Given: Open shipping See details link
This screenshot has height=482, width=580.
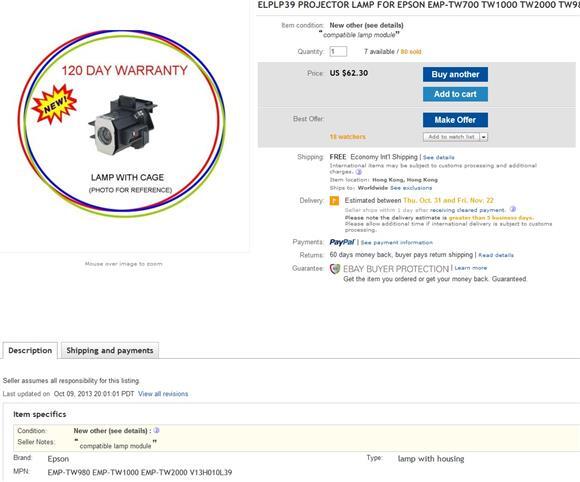Looking at the screenshot, I should [x=439, y=158].
